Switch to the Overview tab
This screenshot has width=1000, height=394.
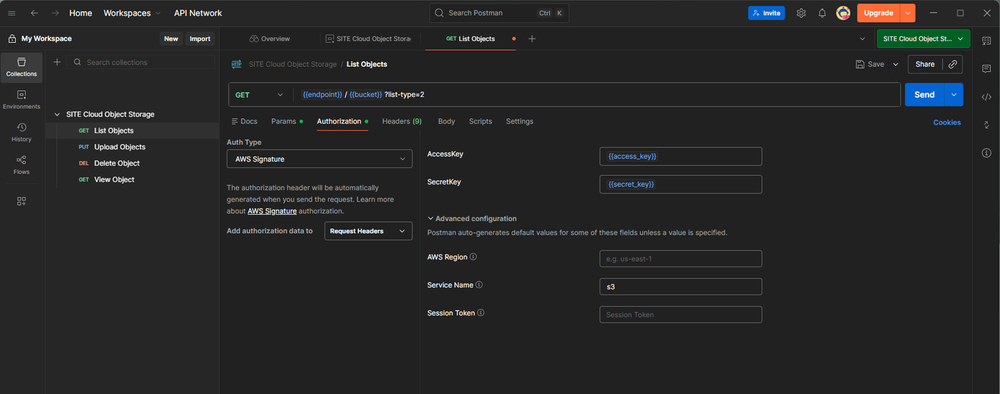[270, 39]
